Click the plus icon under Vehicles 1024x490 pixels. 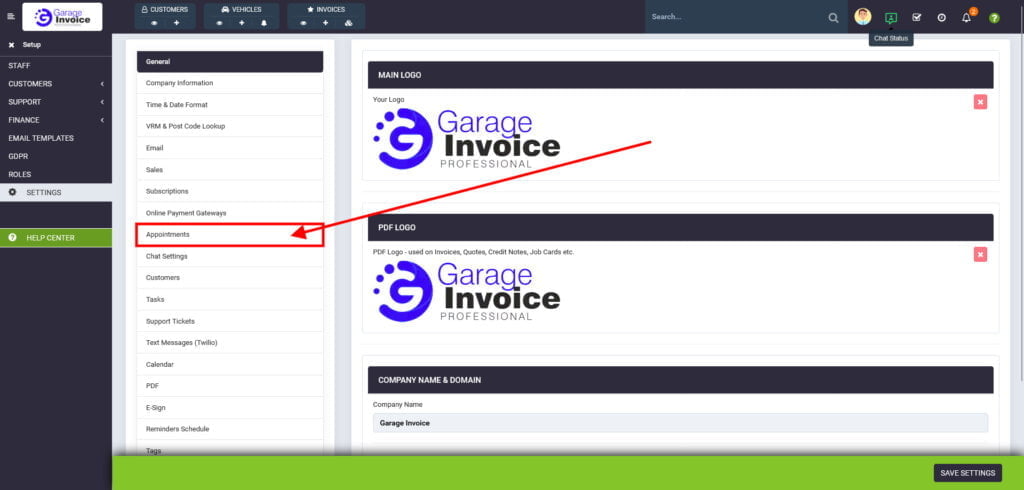[x=242, y=23]
